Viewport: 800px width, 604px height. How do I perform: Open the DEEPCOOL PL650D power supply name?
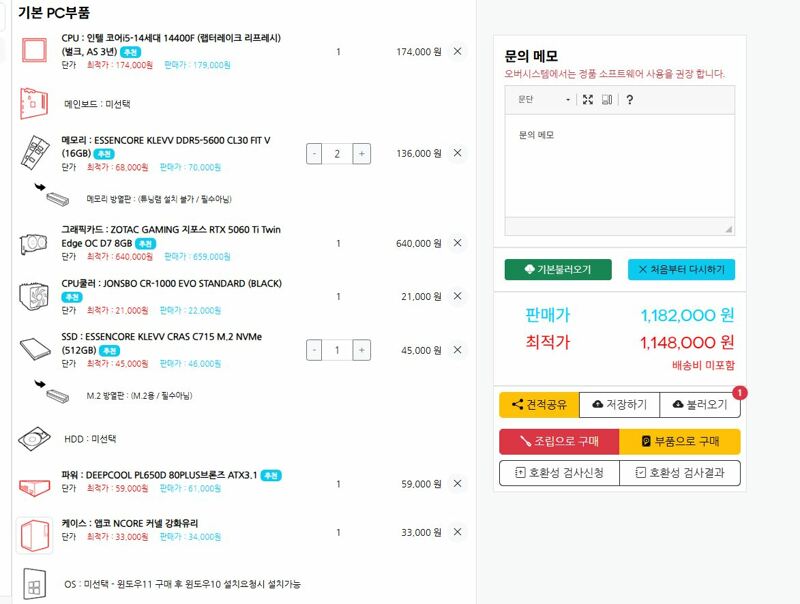pyautogui.click(x=159, y=475)
